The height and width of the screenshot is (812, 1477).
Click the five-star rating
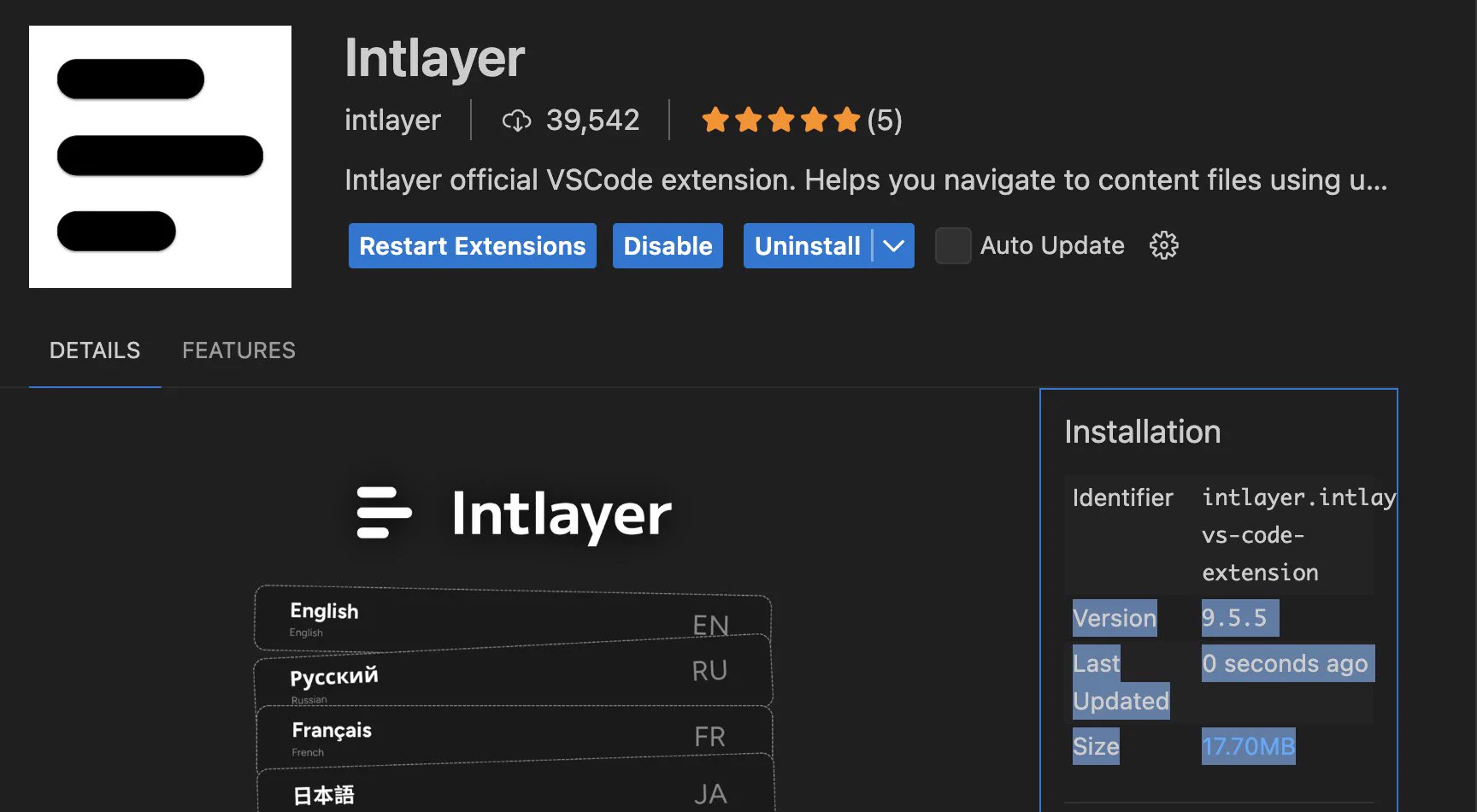coord(780,121)
